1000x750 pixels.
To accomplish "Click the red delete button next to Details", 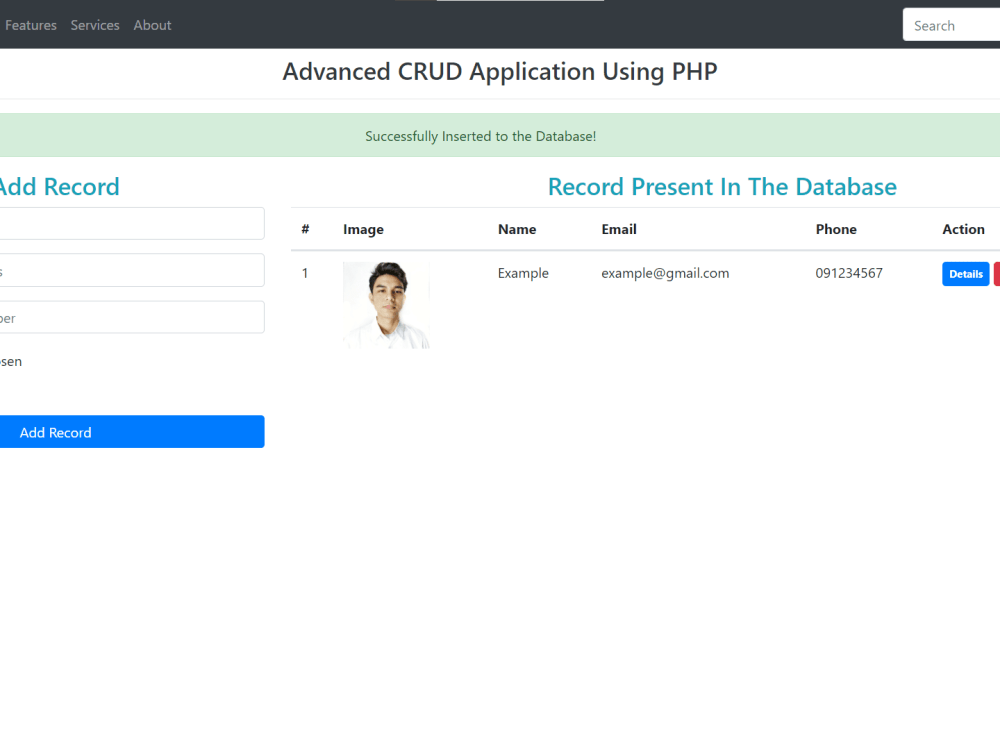I will click(996, 273).
